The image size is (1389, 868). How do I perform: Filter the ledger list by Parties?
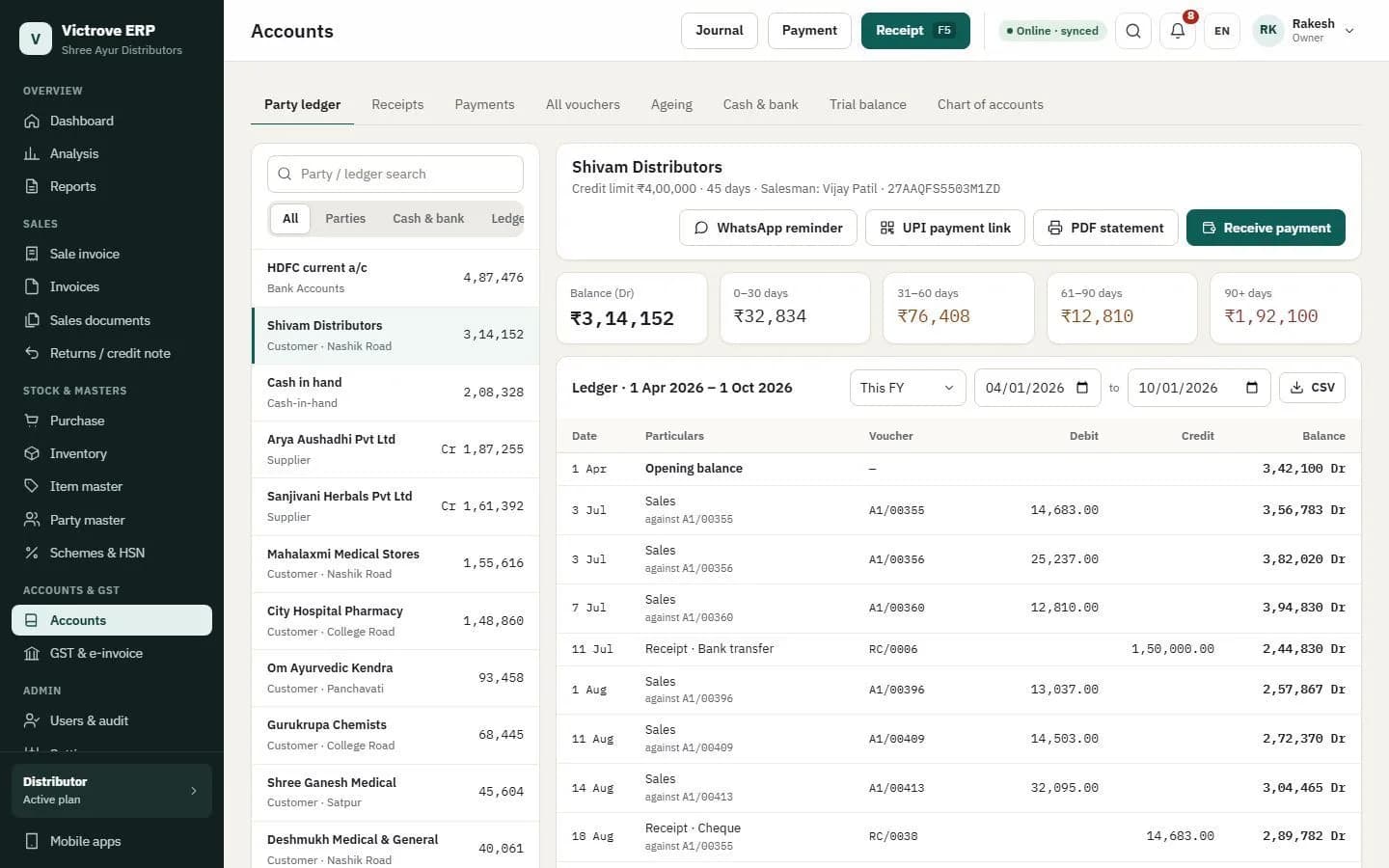[345, 219]
